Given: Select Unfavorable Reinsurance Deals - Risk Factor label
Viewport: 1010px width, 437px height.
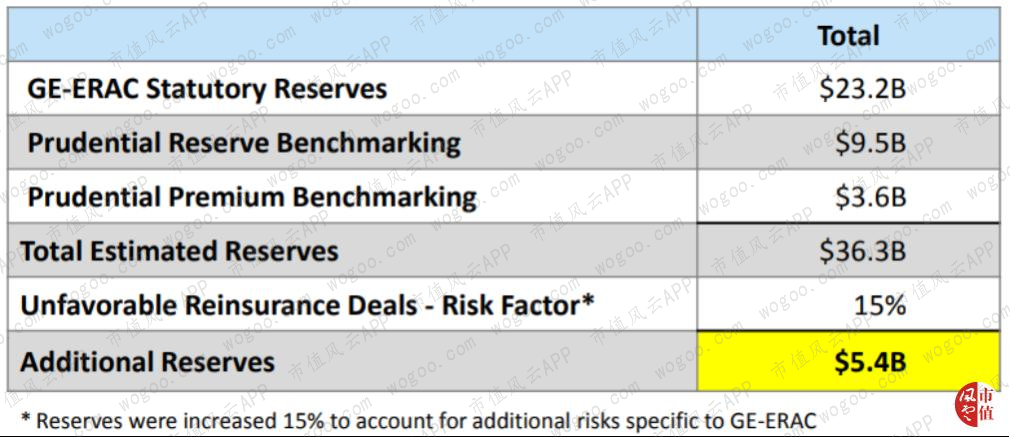Looking at the screenshot, I should (x=307, y=304).
